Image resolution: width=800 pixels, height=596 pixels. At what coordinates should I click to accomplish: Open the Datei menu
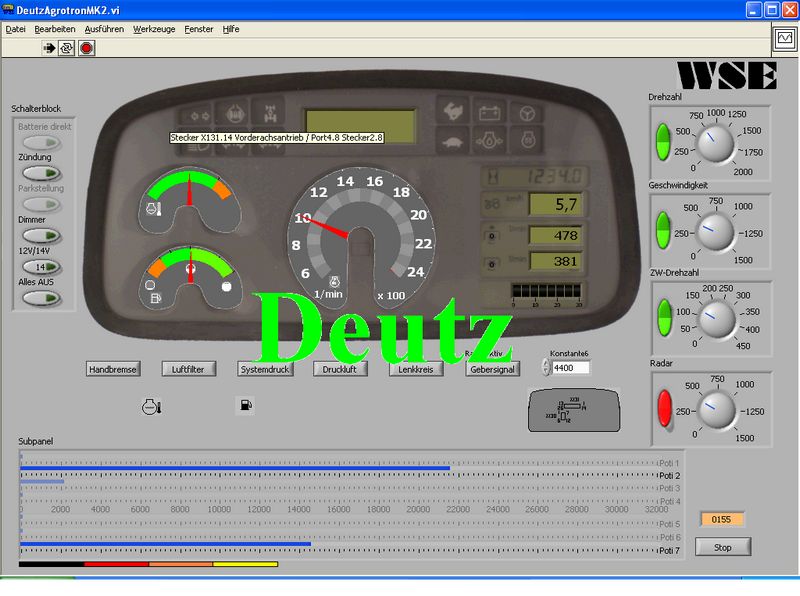(15, 29)
